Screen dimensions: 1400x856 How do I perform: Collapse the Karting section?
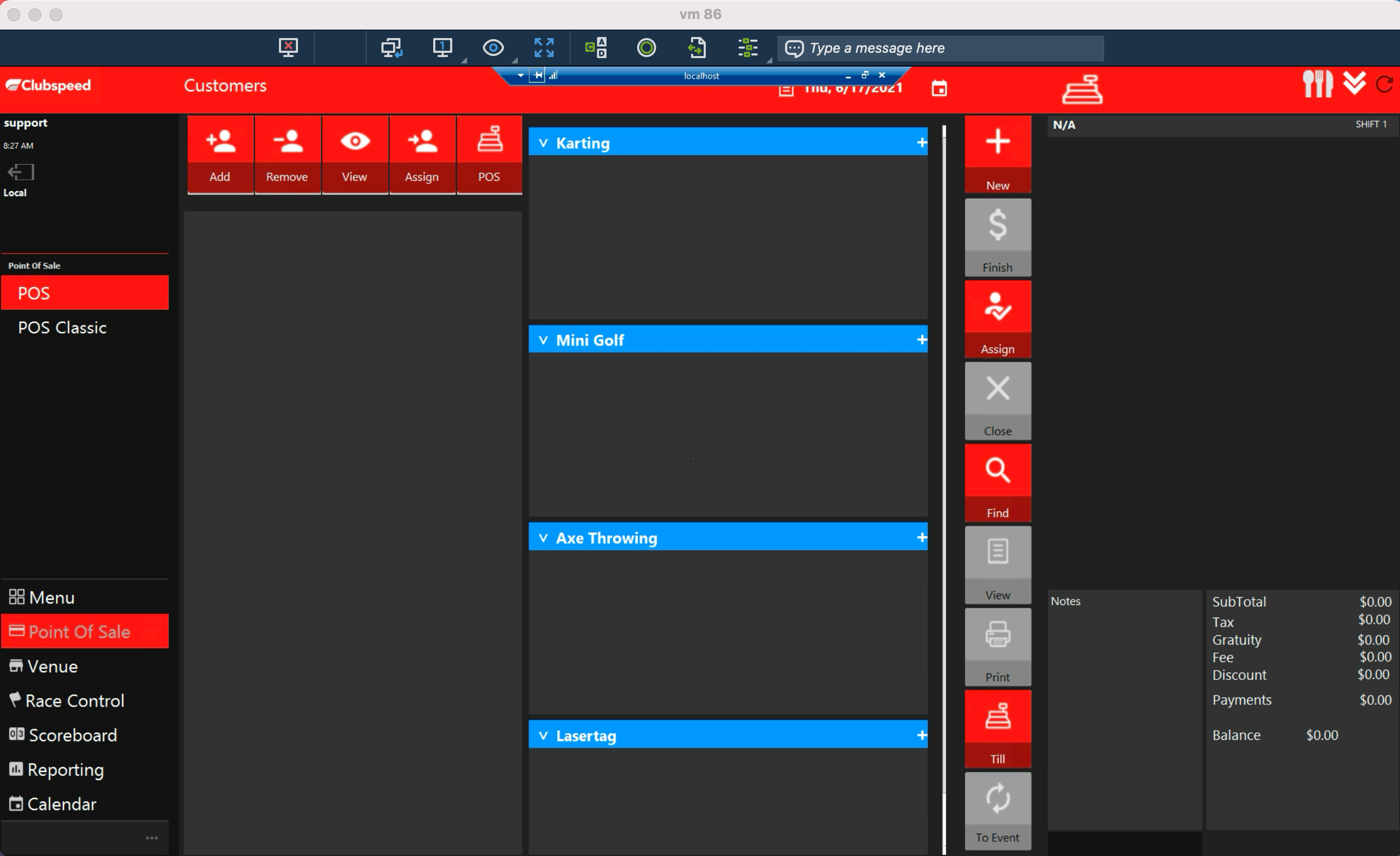click(543, 143)
